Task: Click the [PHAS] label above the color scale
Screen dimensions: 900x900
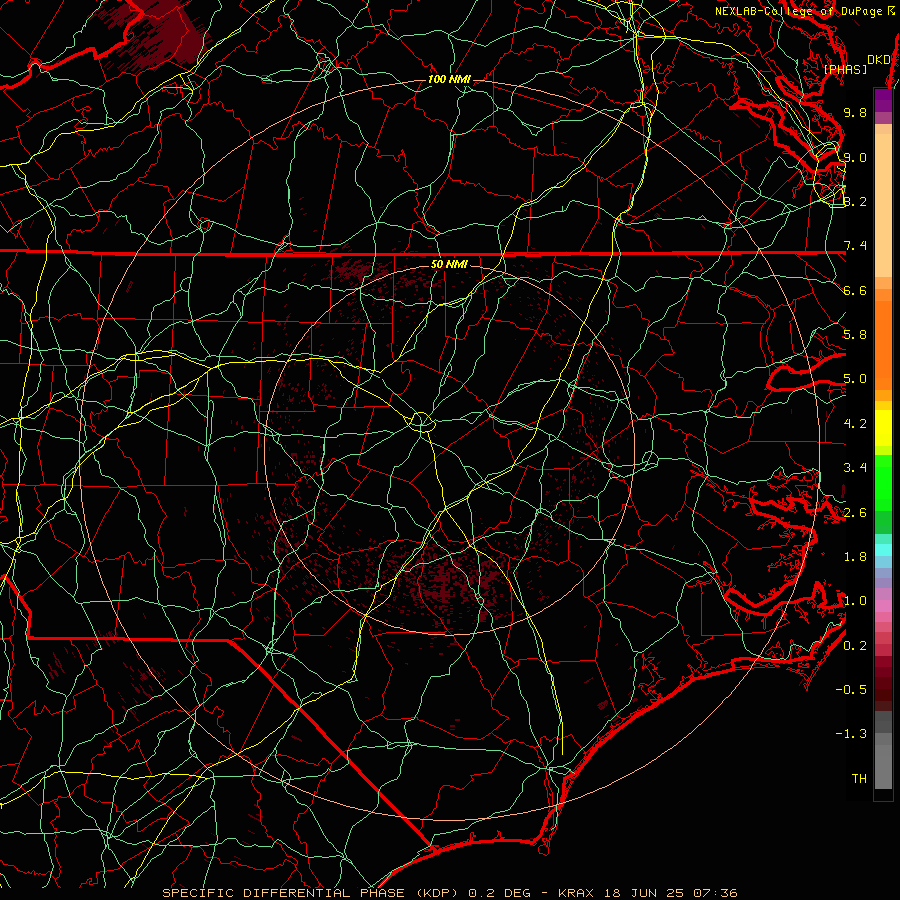Action: 845,69
